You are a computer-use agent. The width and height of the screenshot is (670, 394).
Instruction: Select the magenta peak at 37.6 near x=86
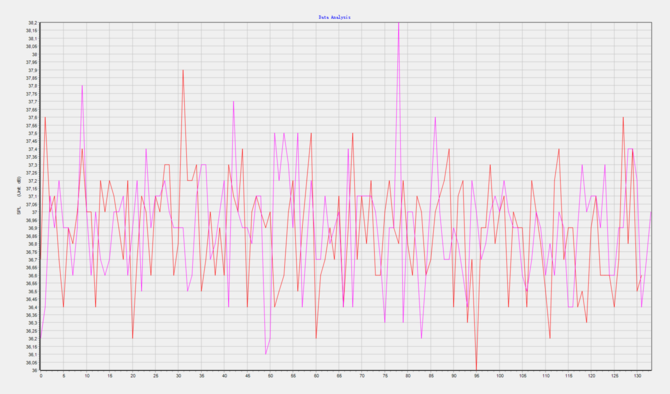435,118
